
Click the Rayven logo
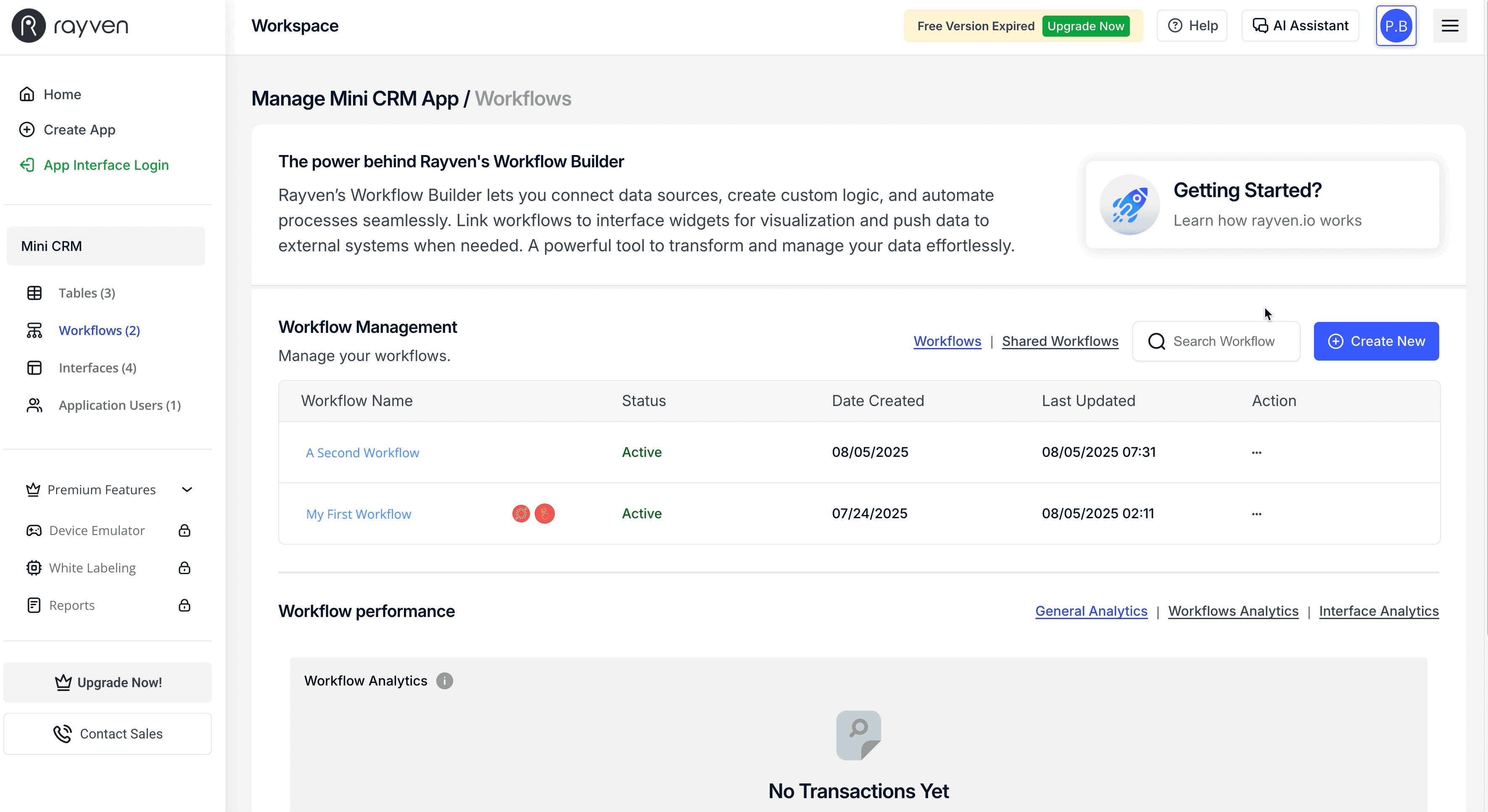pos(69,25)
